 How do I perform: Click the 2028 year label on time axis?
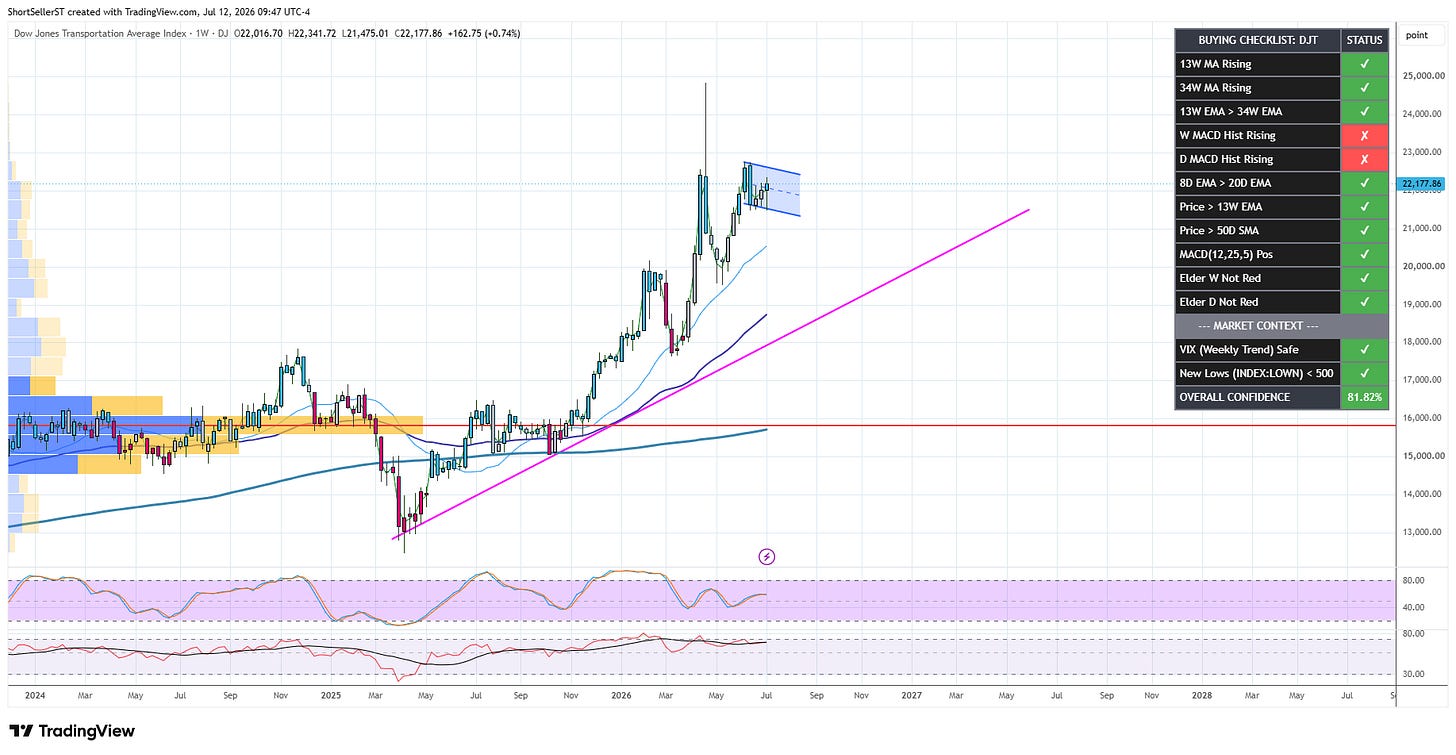[1202, 694]
